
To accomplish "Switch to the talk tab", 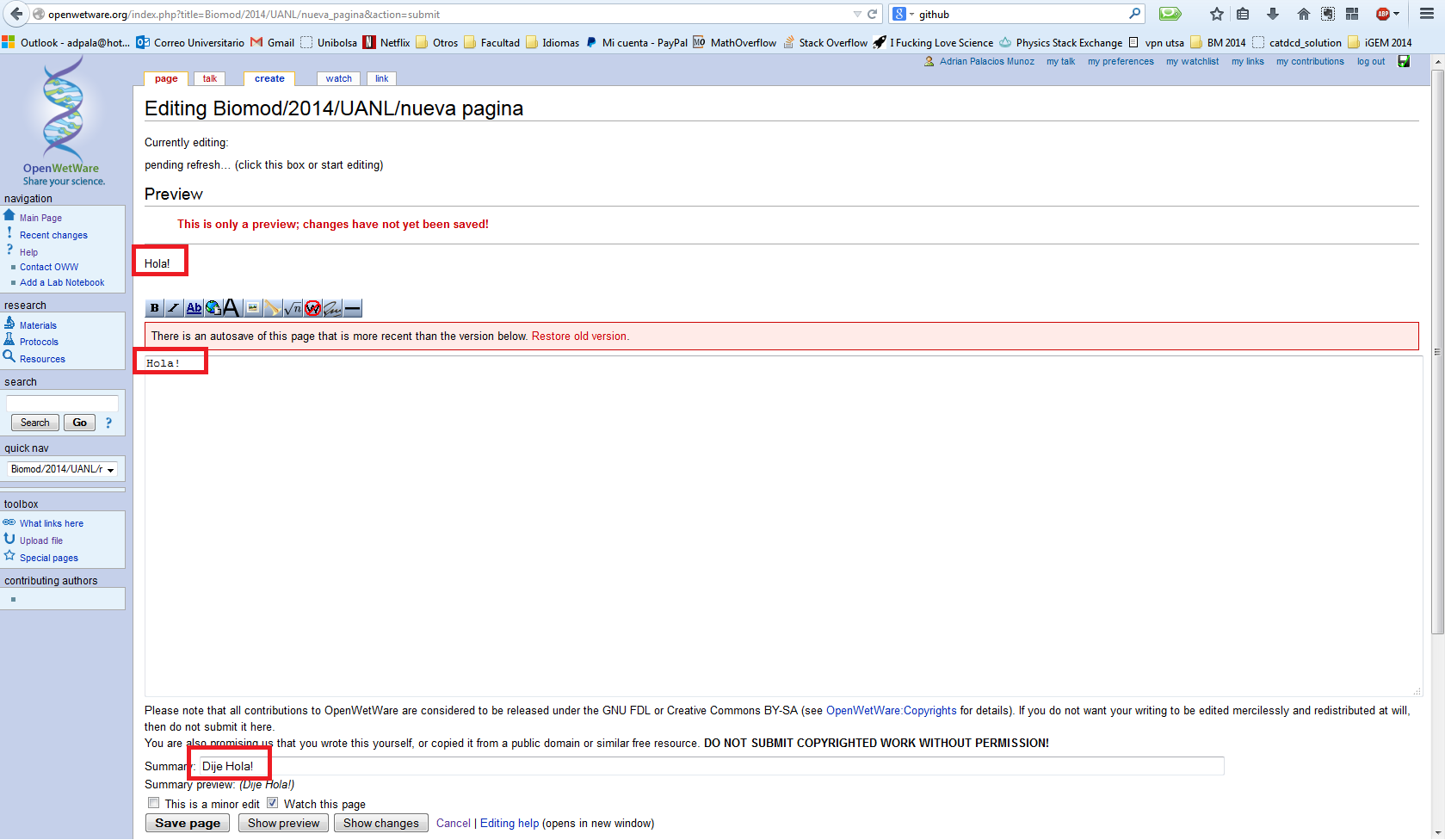I will coord(210,78).
